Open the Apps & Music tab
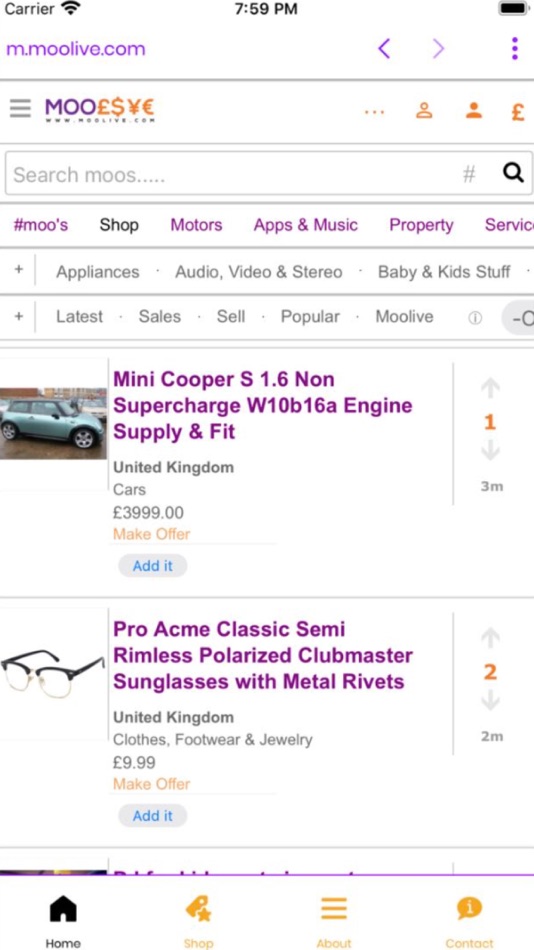534x950 pixels. click(305, 225)
